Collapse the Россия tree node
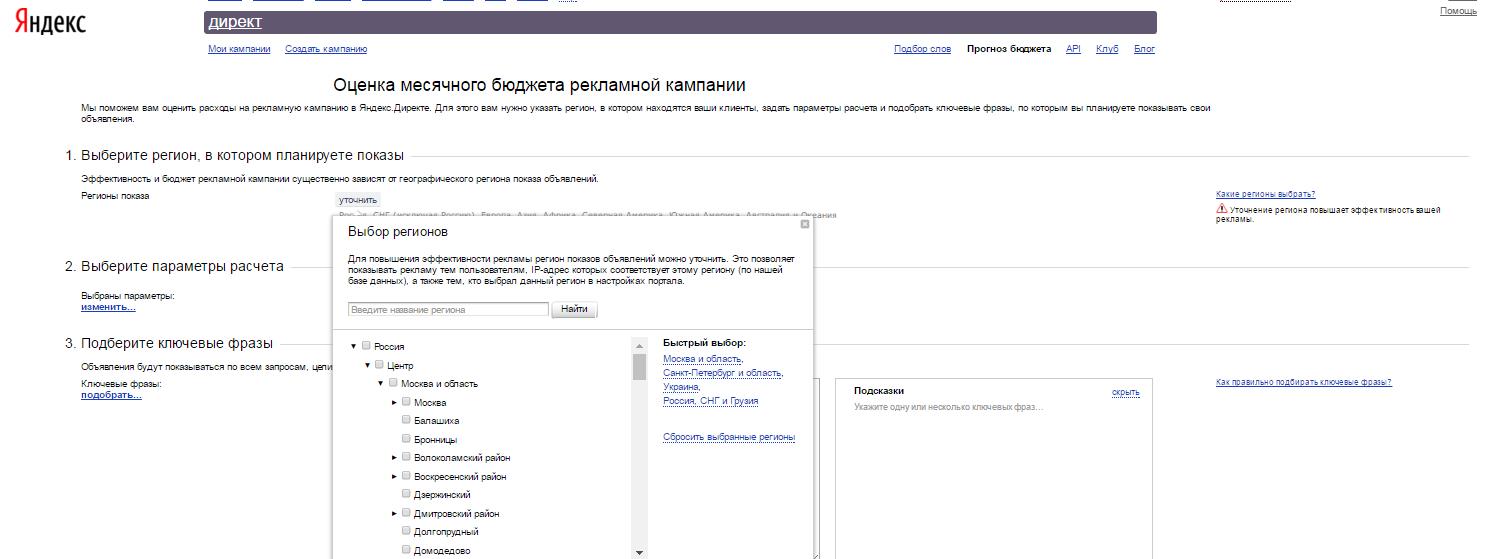1487x559 pixels. 354,347
